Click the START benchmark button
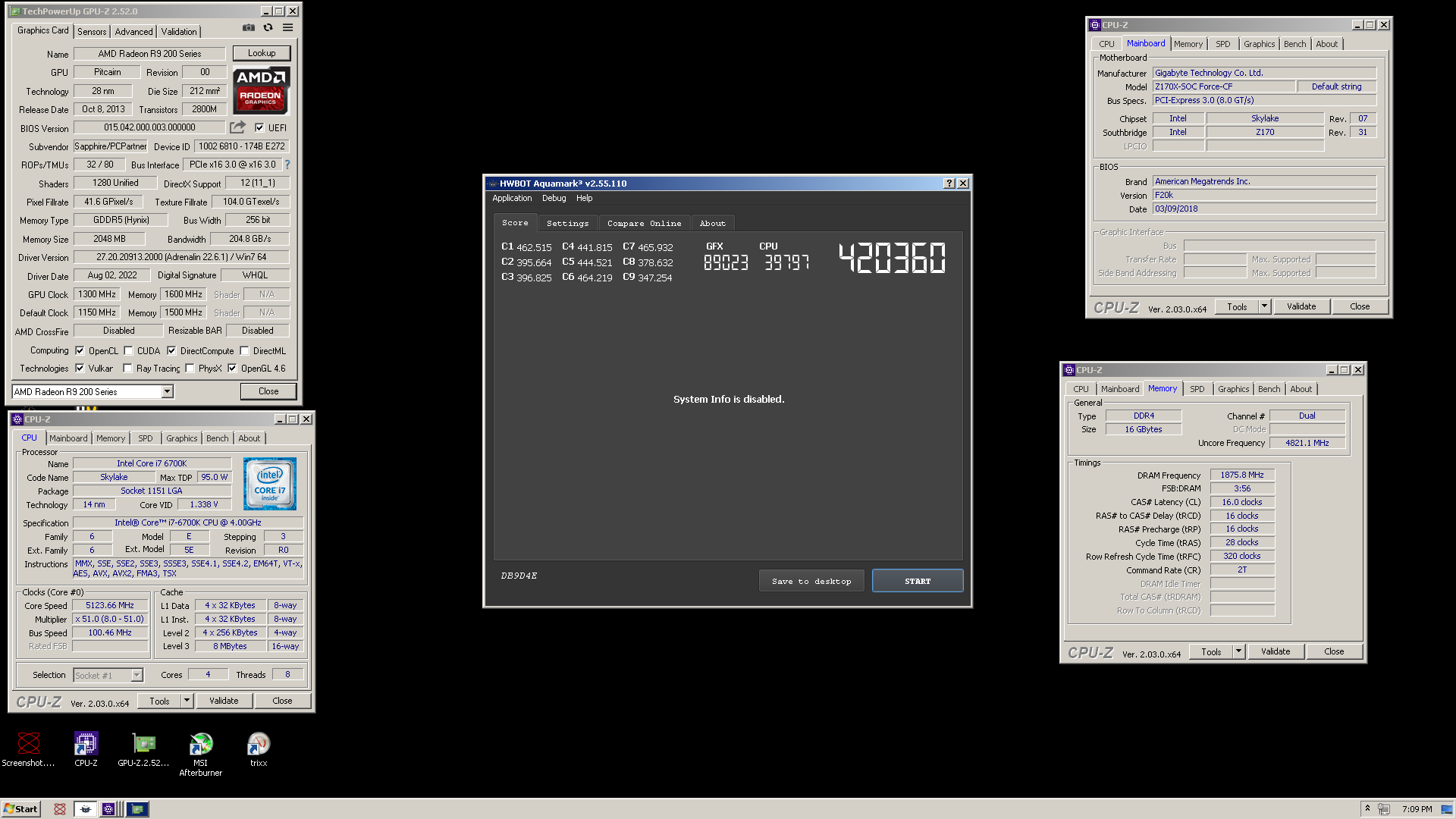The width and height of the screenshot is (1456, 819). click(918, 581)
